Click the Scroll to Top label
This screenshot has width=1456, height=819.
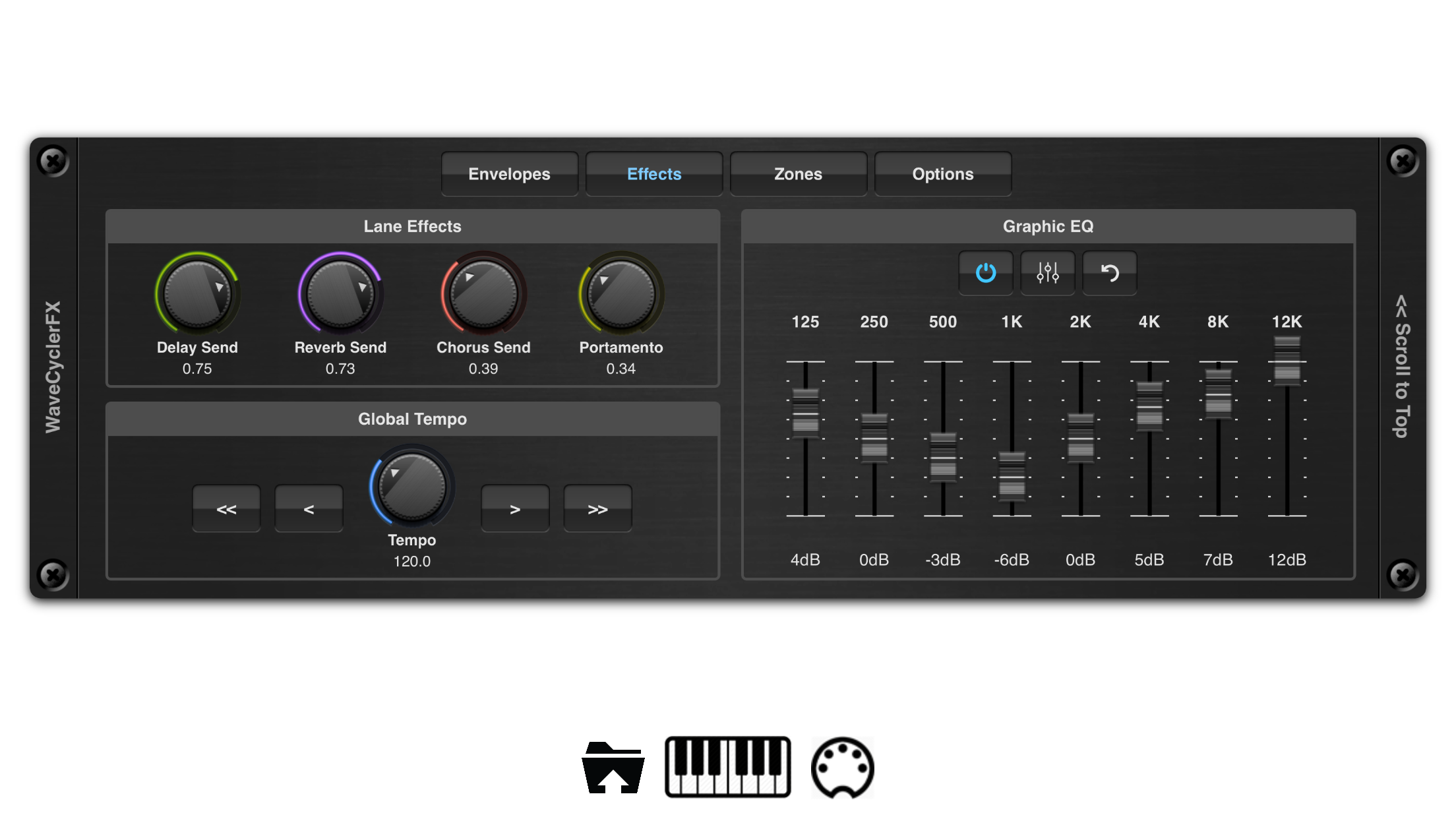pos(1402,367)
